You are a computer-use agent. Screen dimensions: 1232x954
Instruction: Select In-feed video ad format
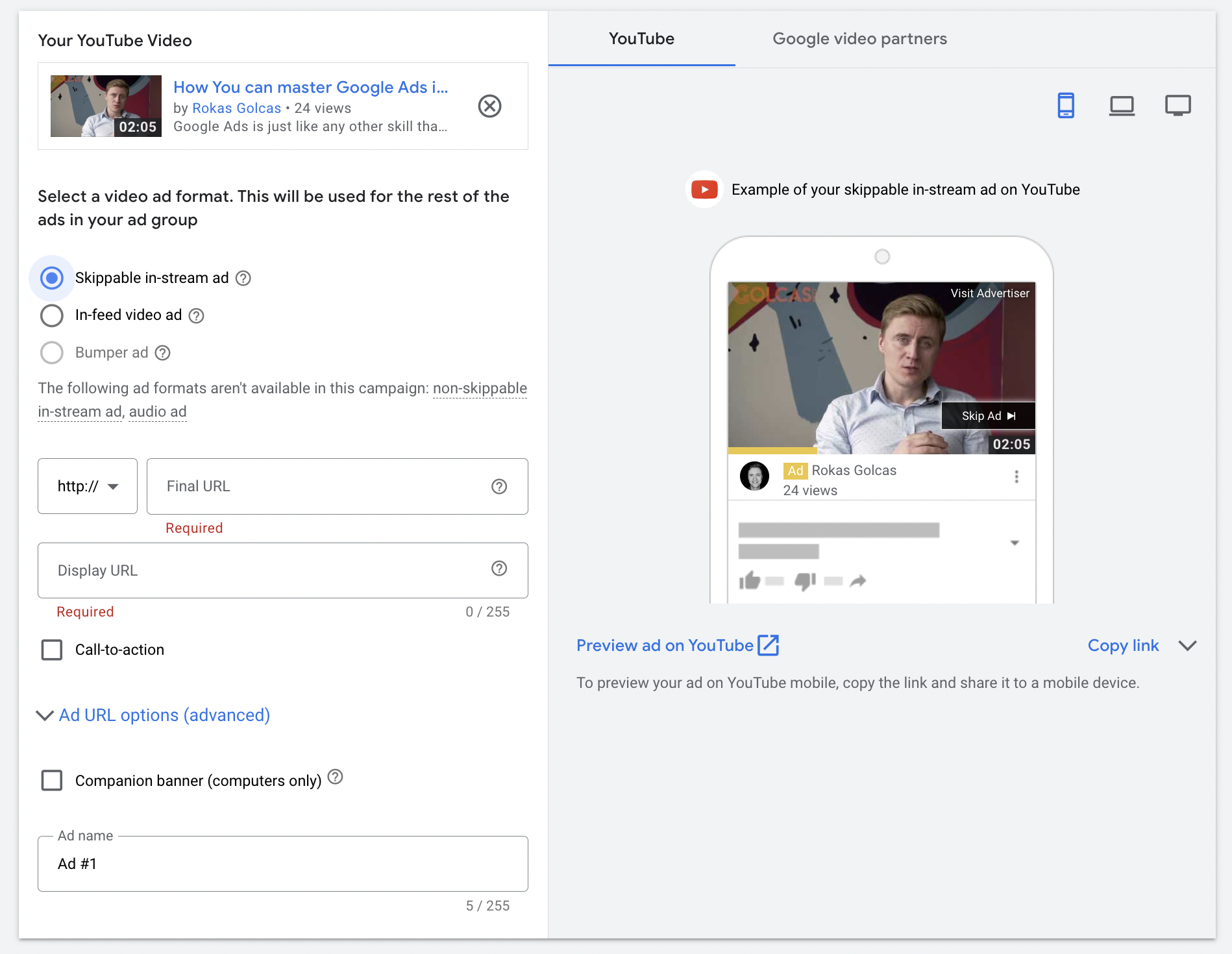[52, 315]
